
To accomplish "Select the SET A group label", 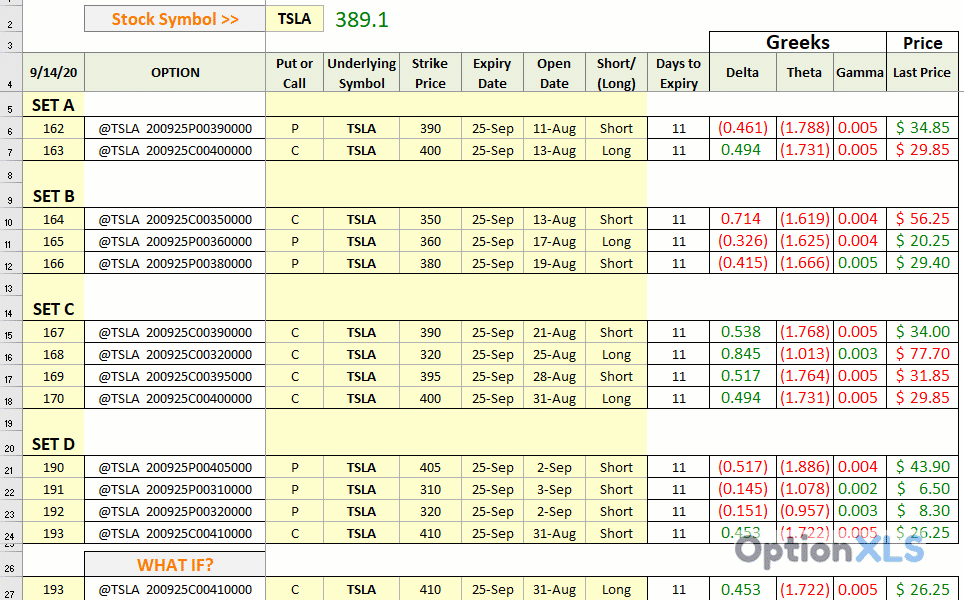I will click(x=53, y=105).
